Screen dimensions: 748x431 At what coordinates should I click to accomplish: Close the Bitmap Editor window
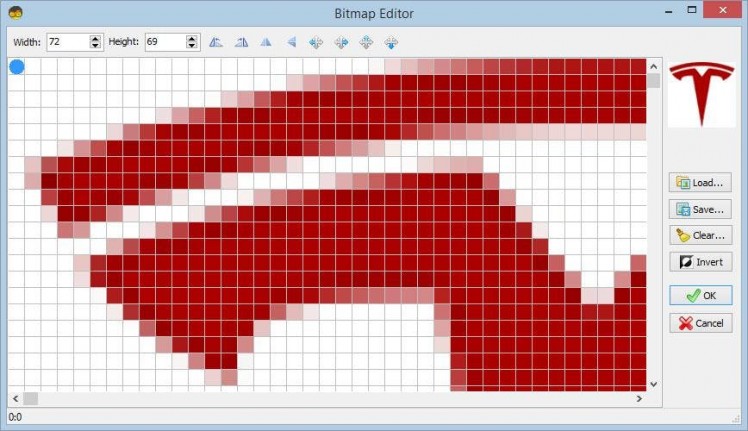pyautogui.click(x=722, y=10)
